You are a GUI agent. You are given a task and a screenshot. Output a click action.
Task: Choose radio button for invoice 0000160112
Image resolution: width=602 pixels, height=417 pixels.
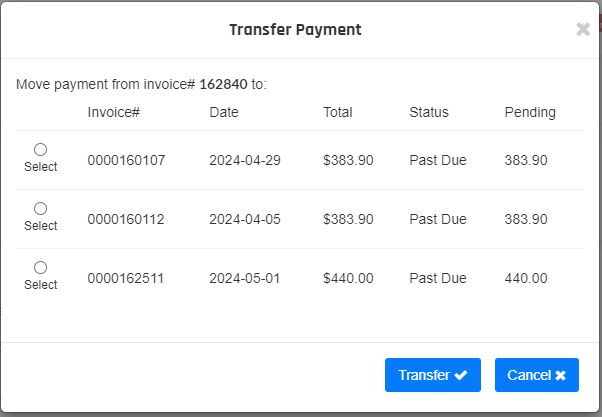pos(40,208)
